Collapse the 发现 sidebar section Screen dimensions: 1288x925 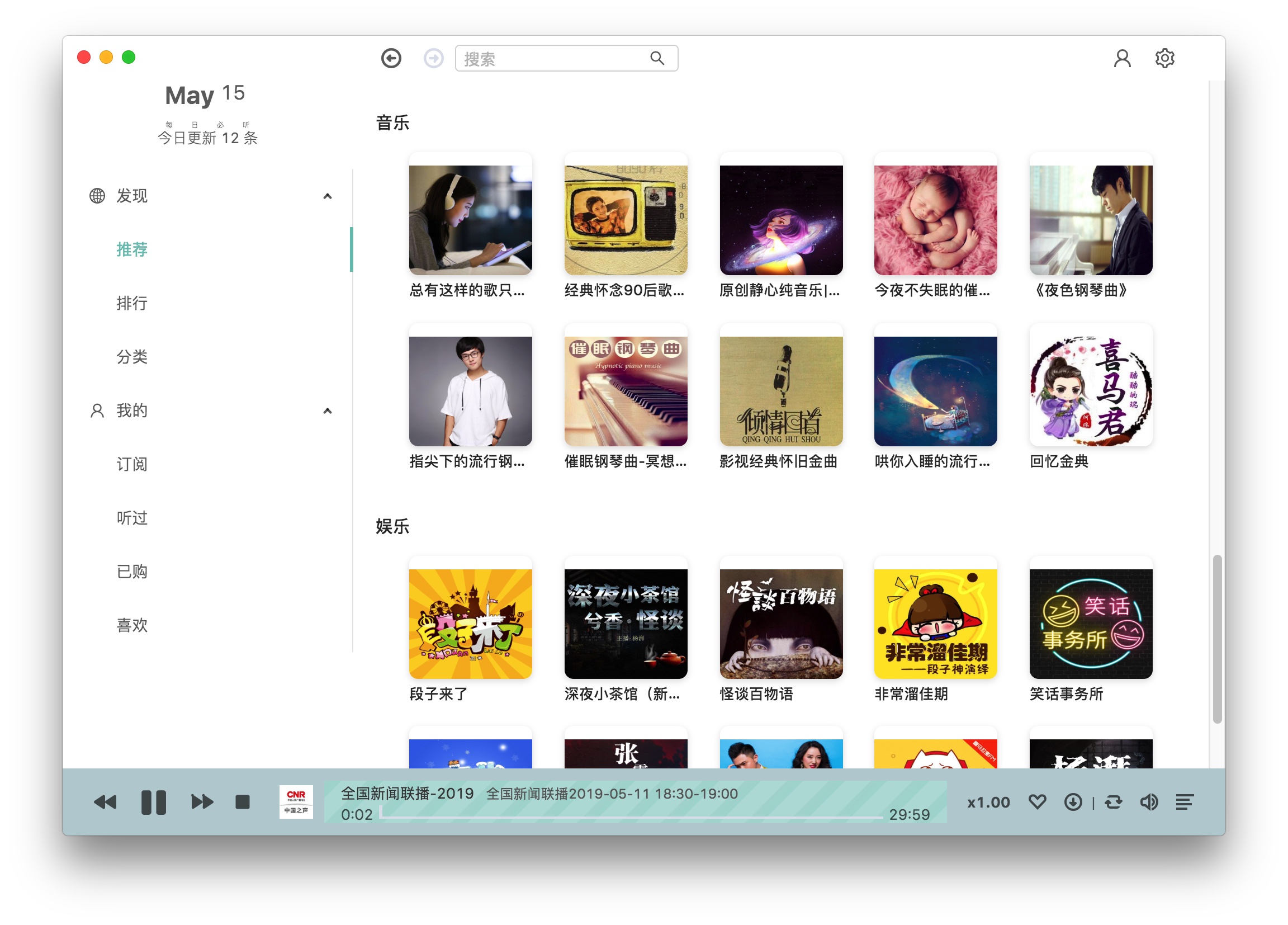[327, 196]
